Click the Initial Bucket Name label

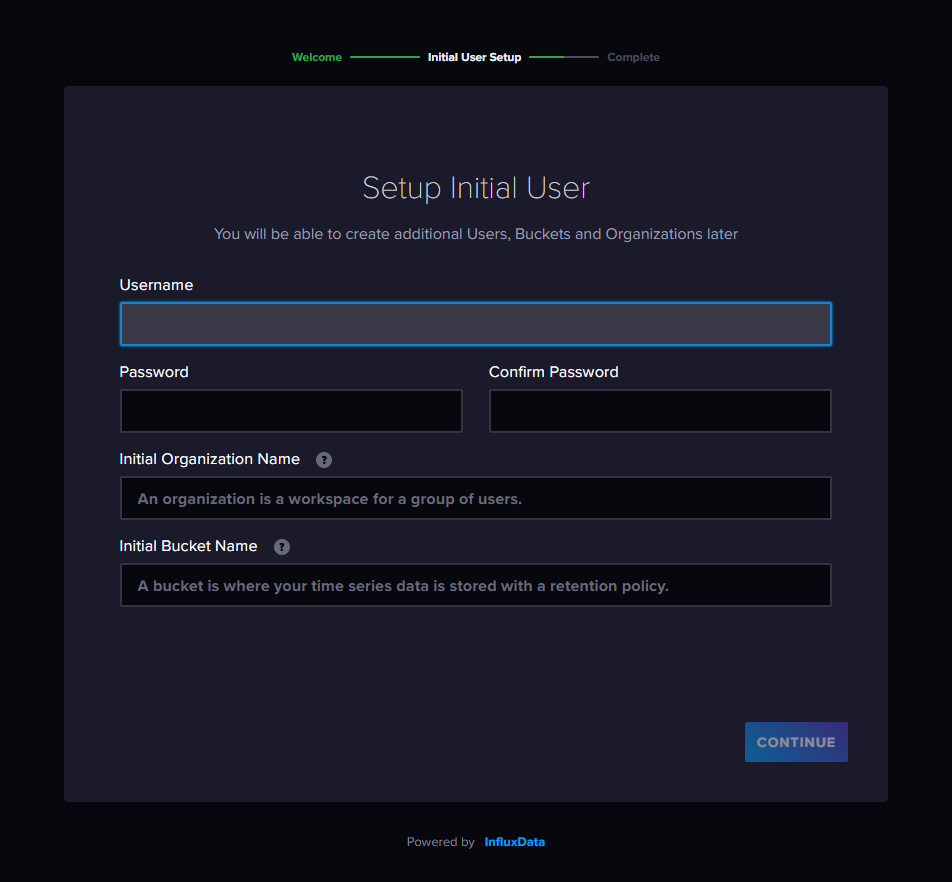(188, 546)
